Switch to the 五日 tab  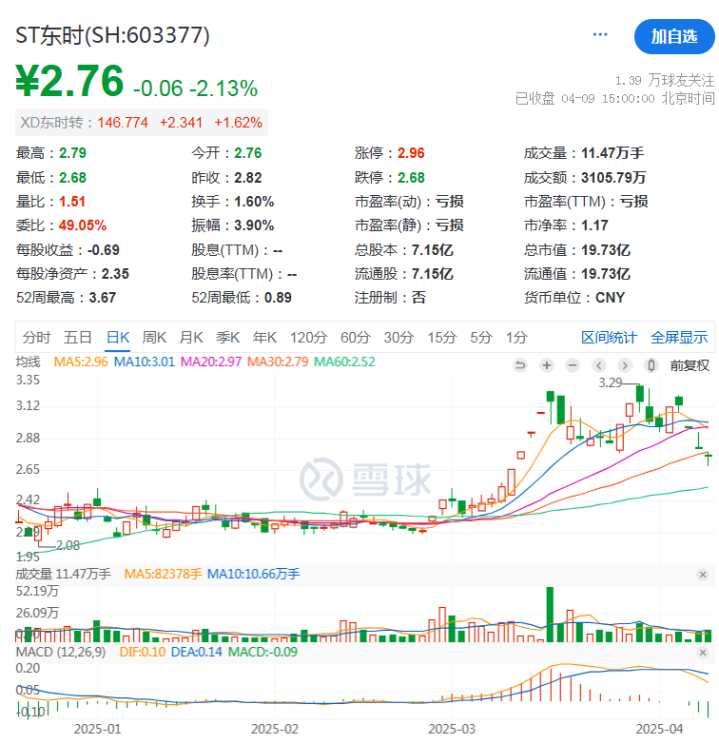point(78,337)
